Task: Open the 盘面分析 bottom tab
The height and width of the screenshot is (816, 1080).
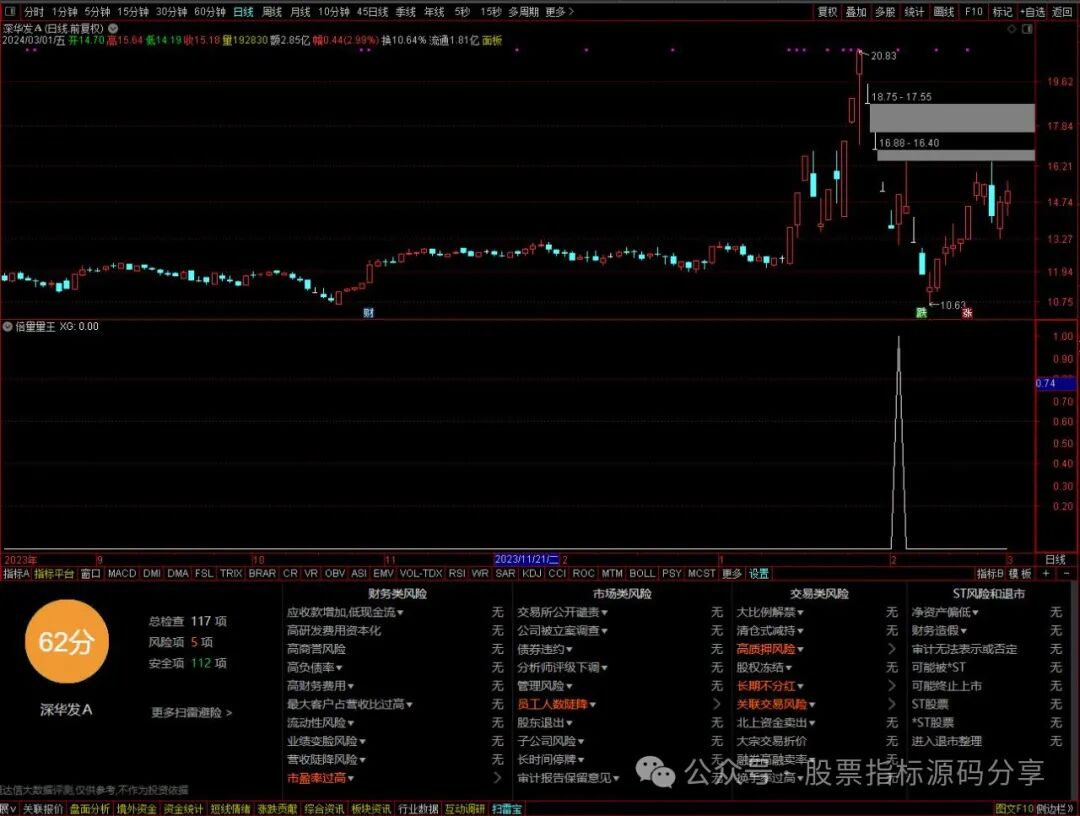Action: tap(90, 808)
